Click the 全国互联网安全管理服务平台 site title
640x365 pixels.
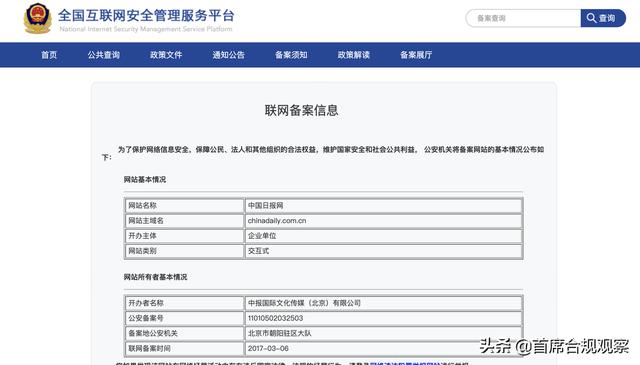[146, 16]
